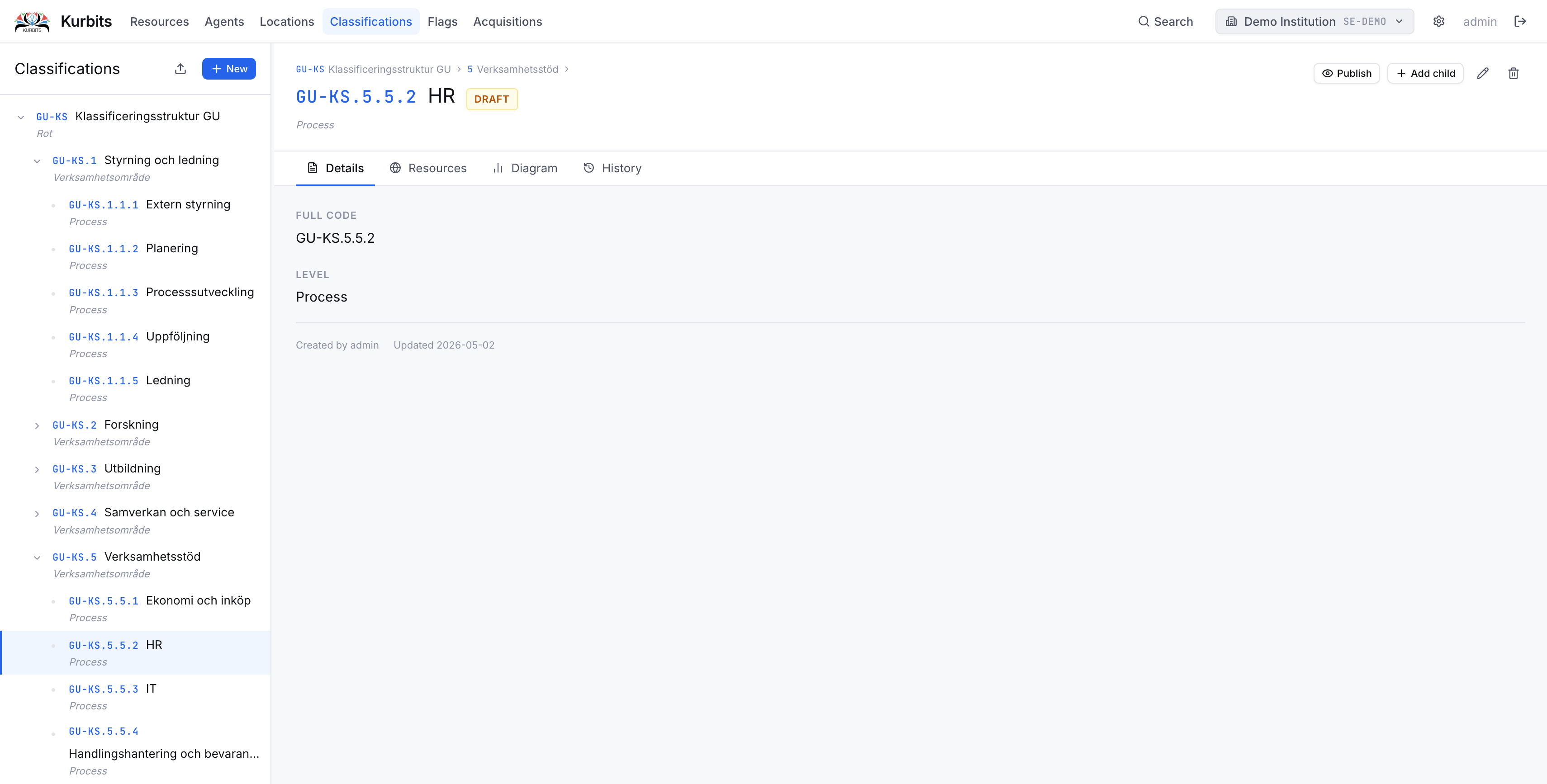Expand the GU-KS.4 Samverkan och service node
The height and width of the screenshot is (784, 1547).
[x=37, y=514]
